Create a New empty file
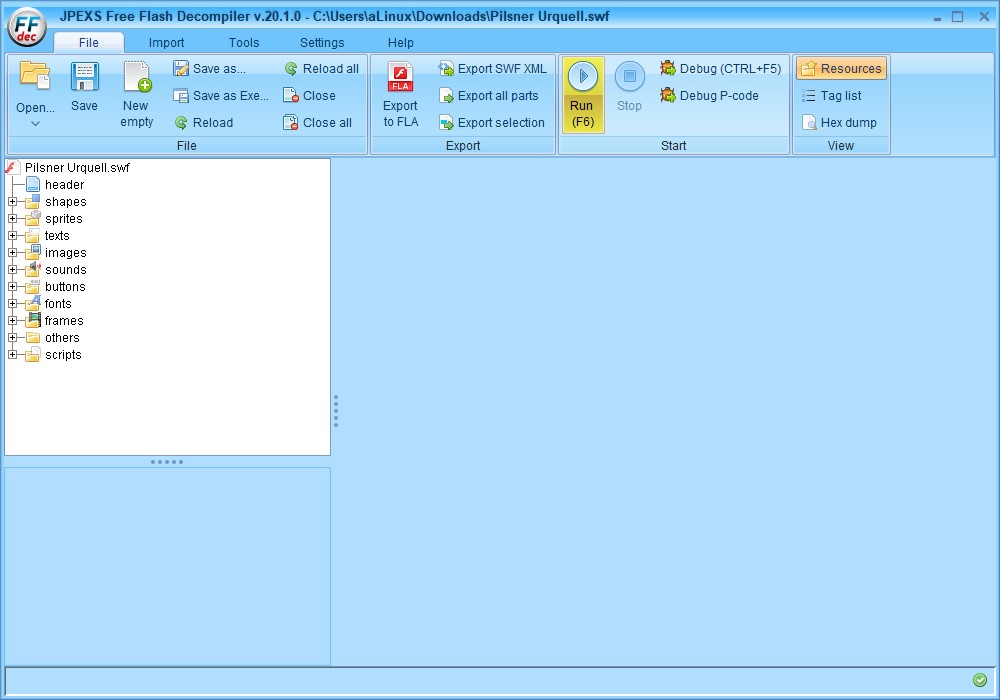Screen dimensions: 1000x700 136,94
